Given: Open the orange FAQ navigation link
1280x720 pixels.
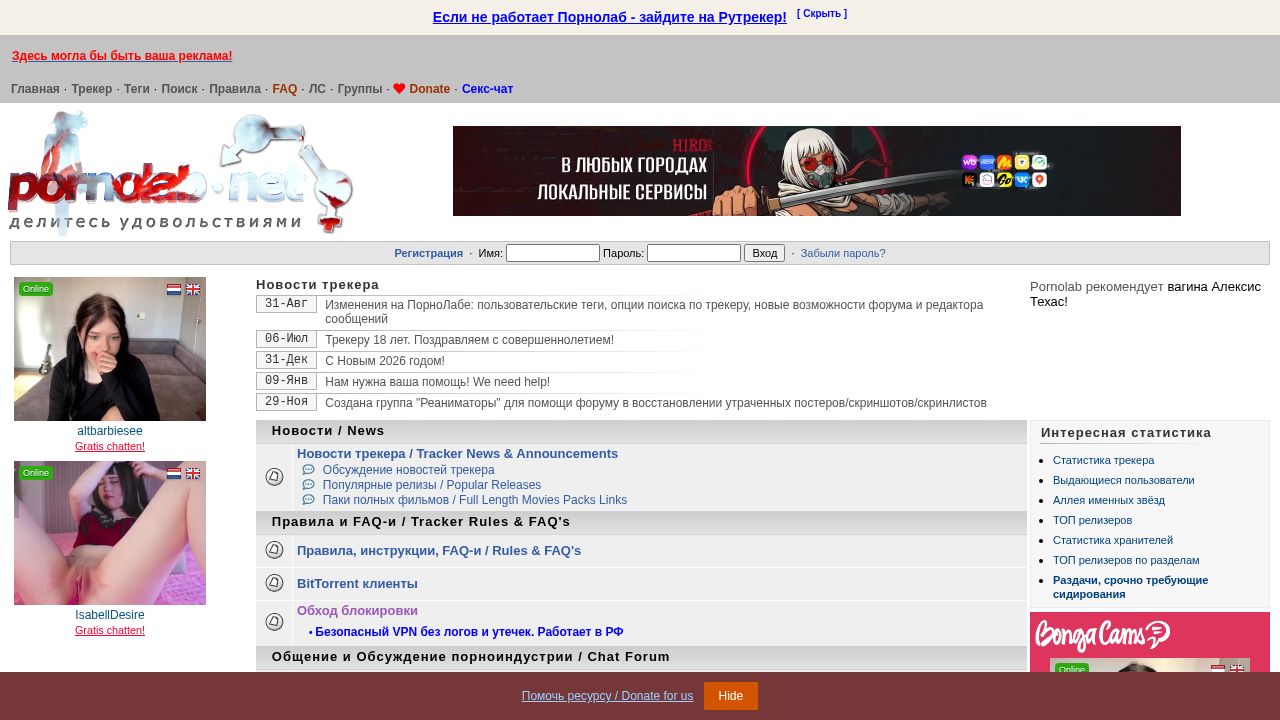Looking at the screenshot, I should pos(285,89).
